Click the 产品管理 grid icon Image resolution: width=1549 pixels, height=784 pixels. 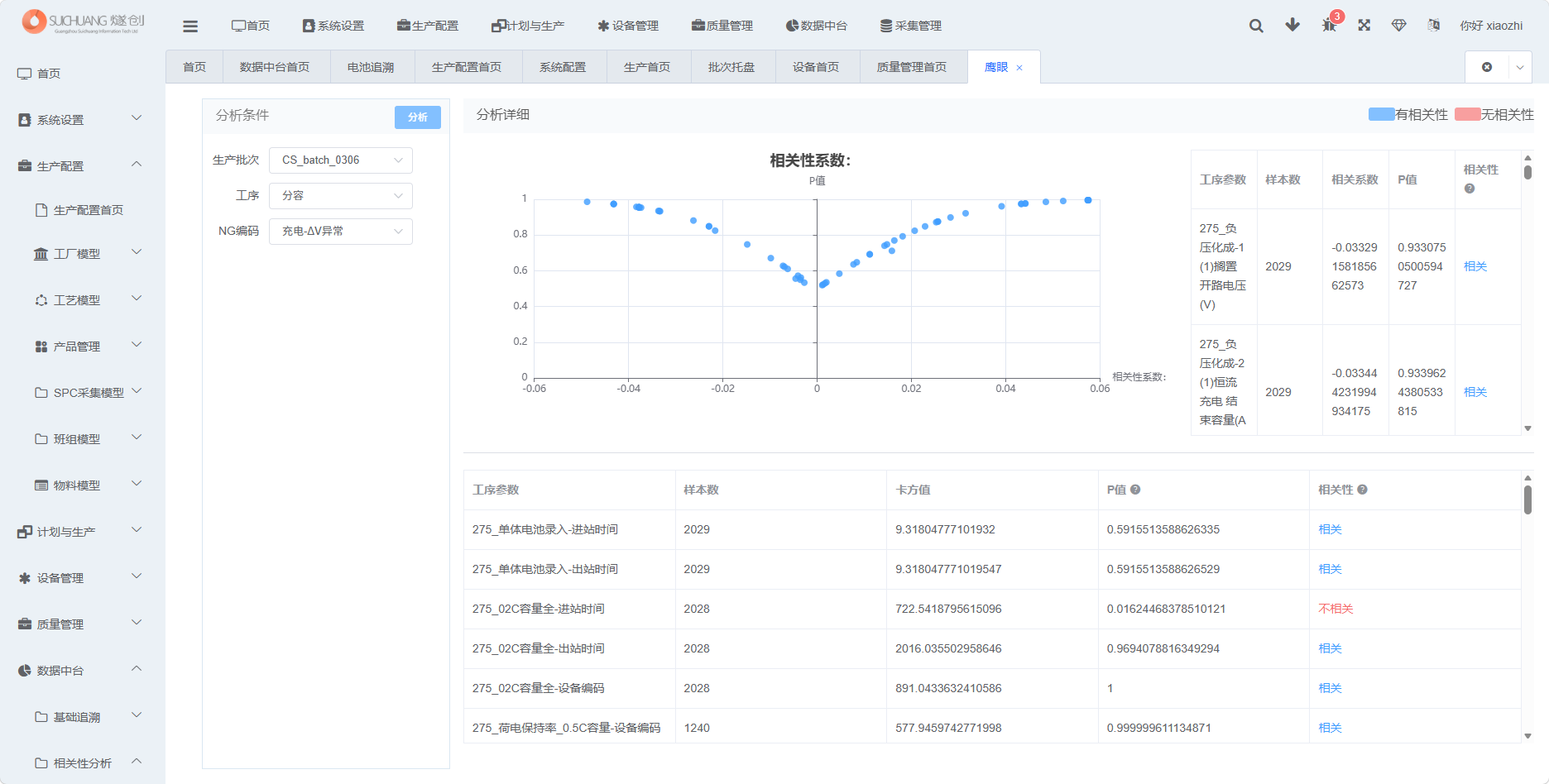pyautogui.click(x=41, y=347)
